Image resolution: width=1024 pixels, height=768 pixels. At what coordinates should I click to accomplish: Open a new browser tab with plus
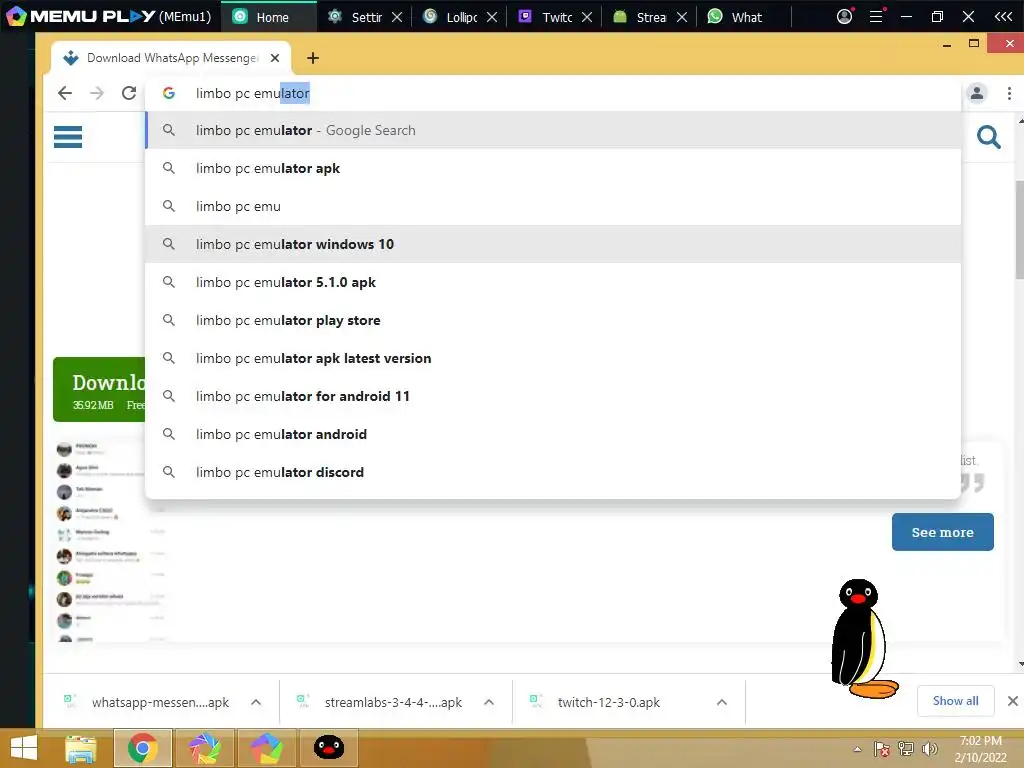coord(313,58)
